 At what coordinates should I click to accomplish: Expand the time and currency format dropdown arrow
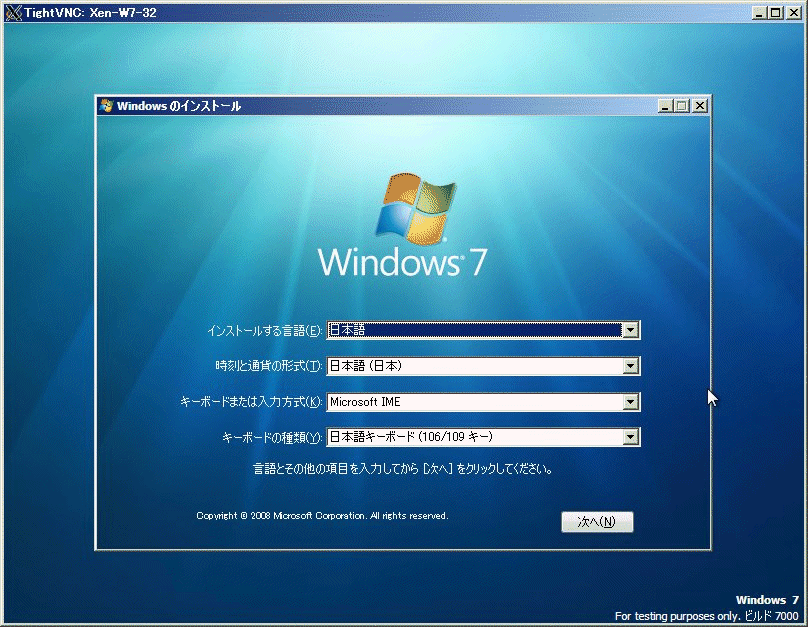630,366
